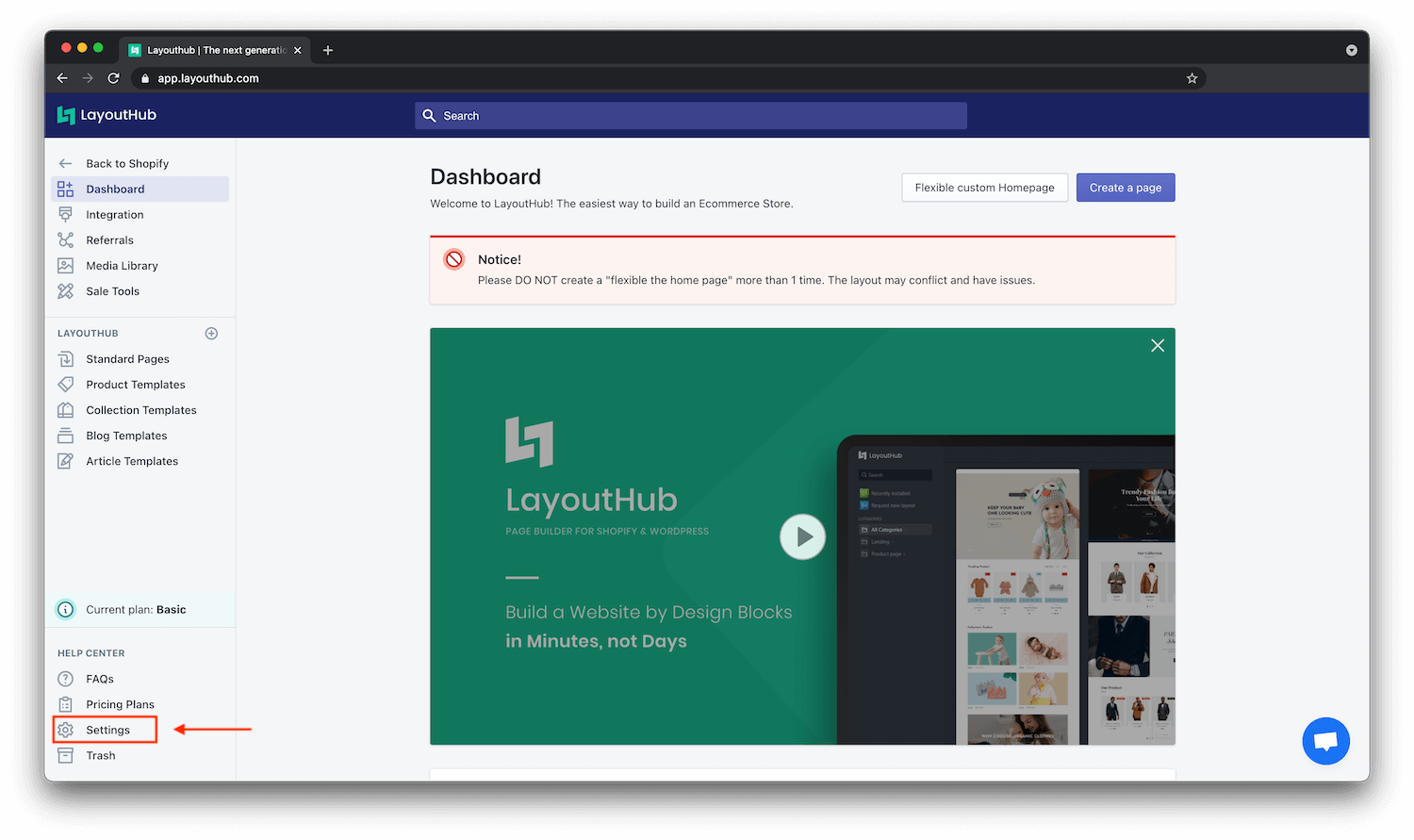Click the FAQs question mark icon
1414x840 pixels.
point(65,678)
